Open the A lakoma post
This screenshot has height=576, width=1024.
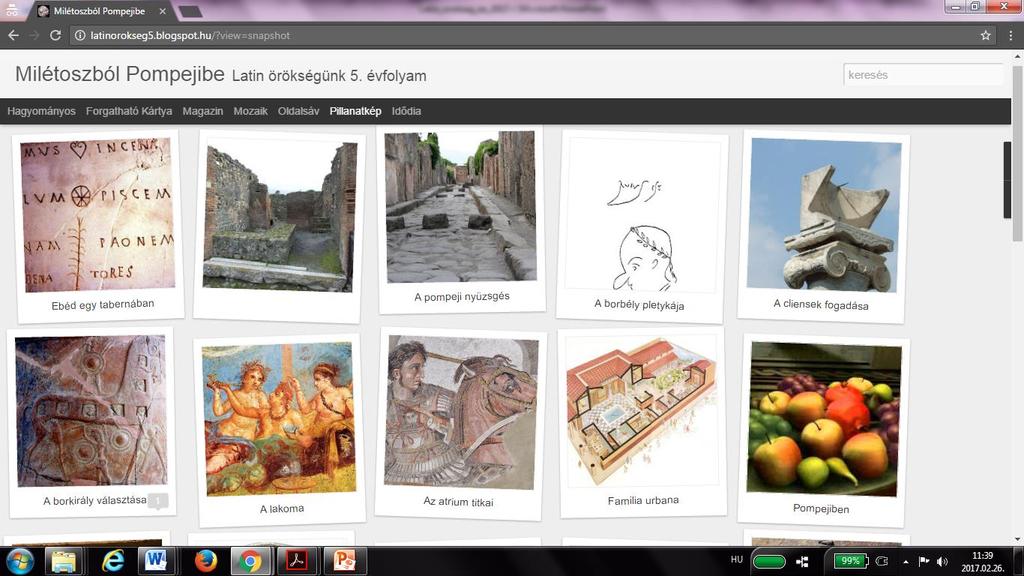[281, 428]
